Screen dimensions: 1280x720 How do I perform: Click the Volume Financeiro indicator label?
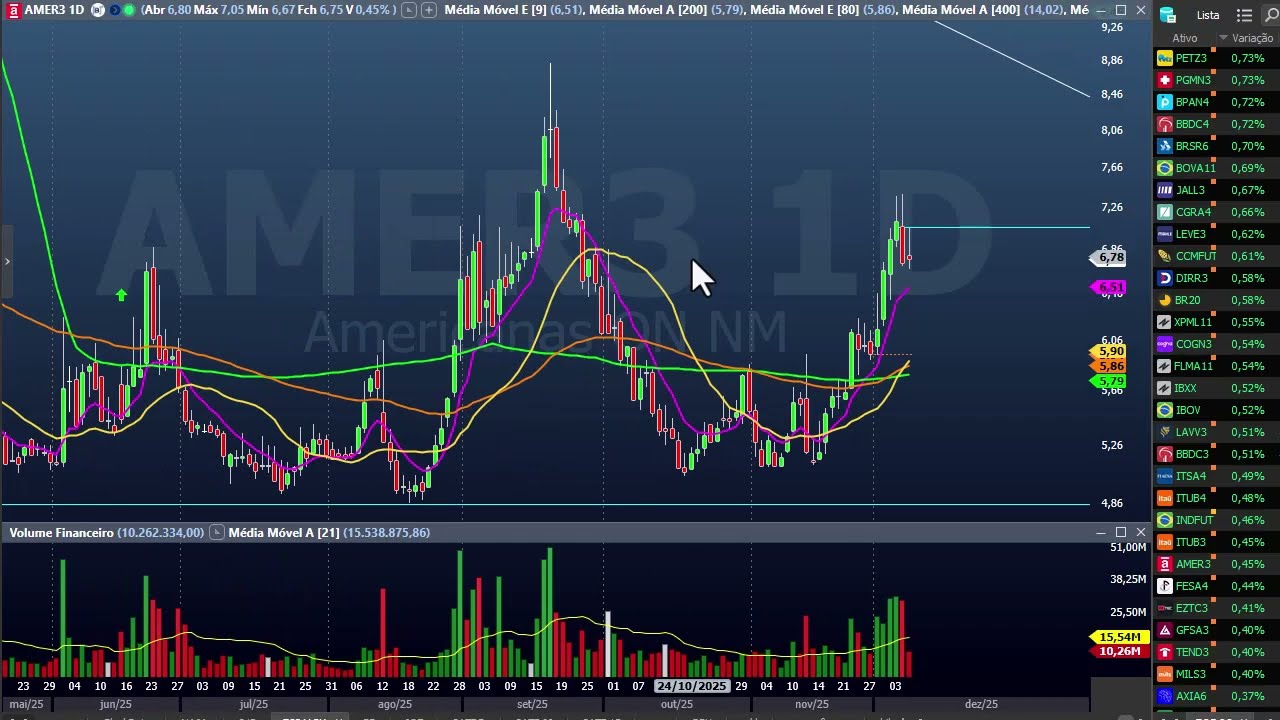(x=61, y=533)
